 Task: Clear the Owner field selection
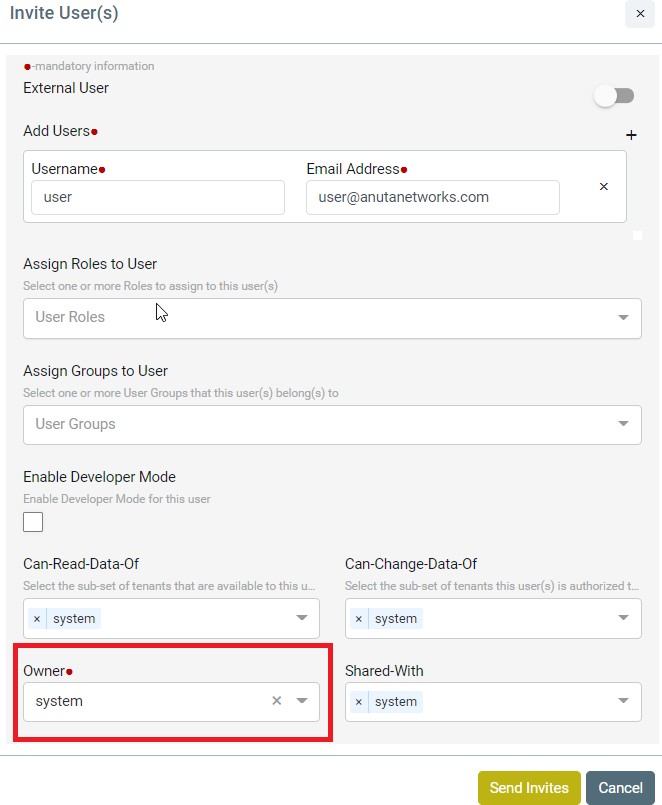[276, 701]
